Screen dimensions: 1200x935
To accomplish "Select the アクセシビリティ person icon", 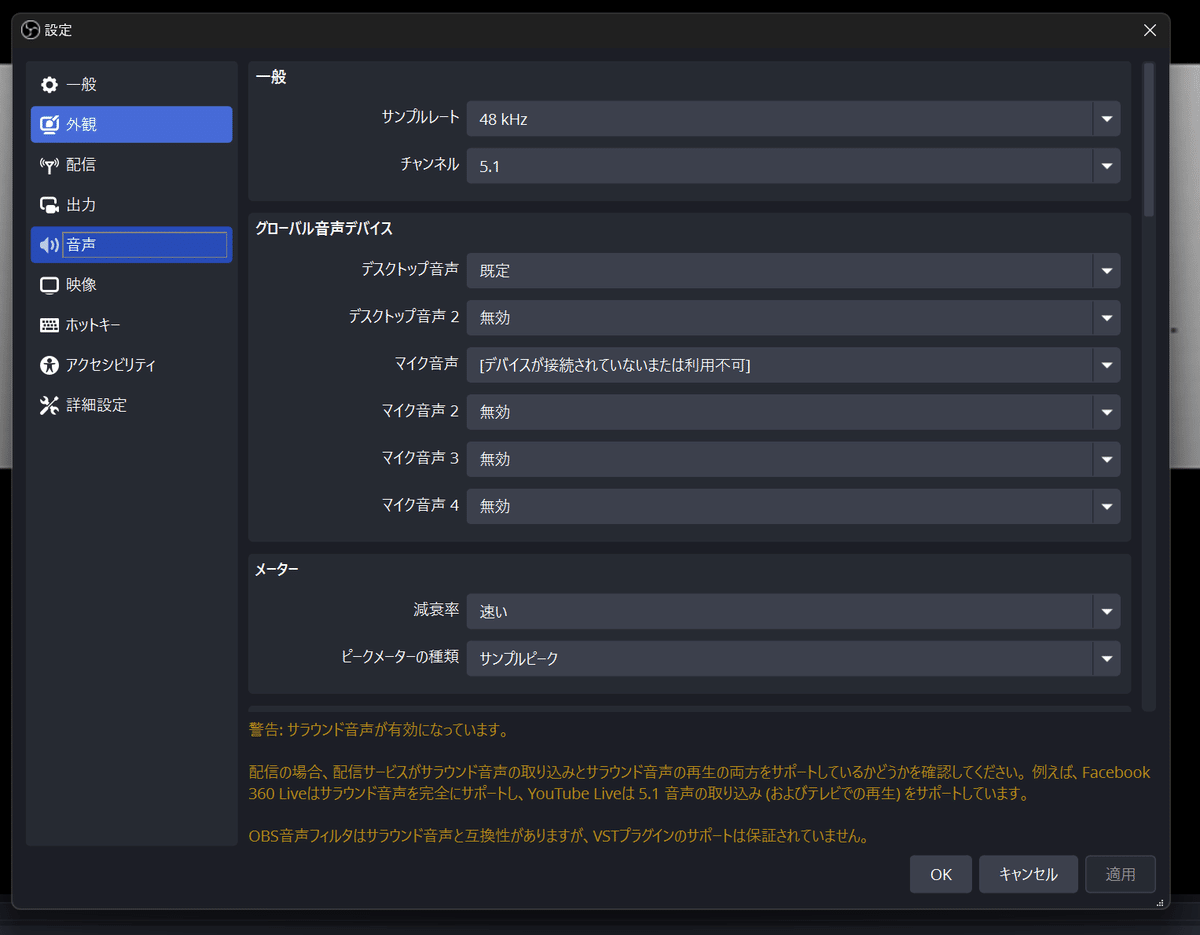I will click(x=49, y=365).
